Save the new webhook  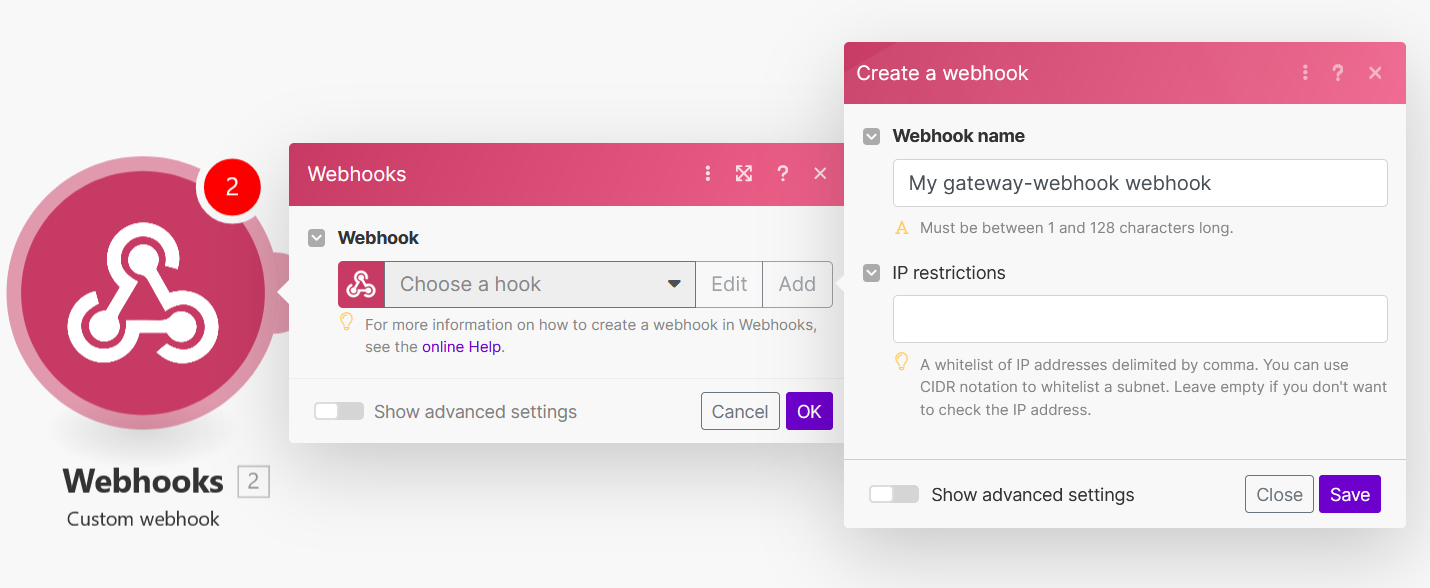1350,494
